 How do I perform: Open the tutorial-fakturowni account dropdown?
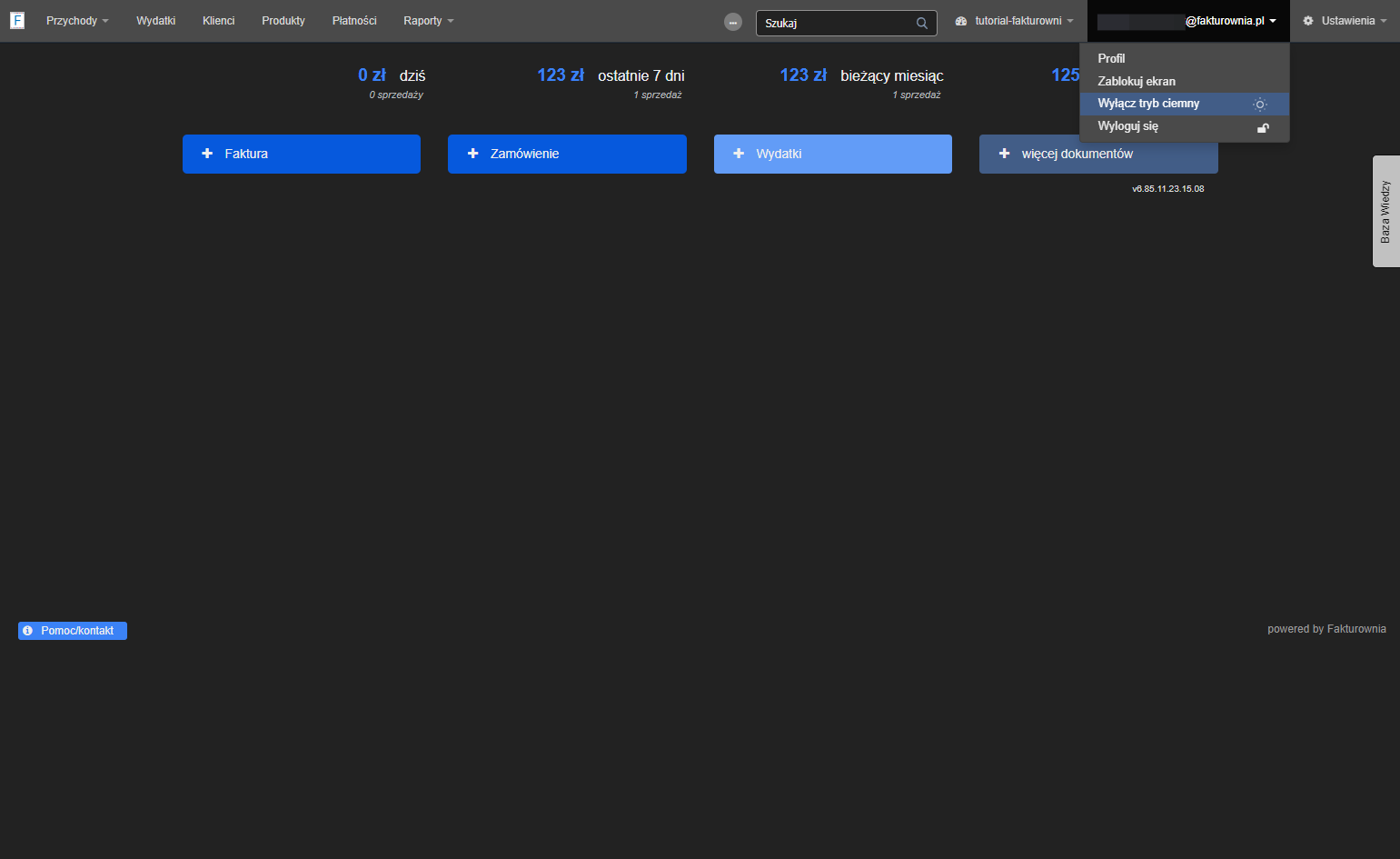click(1014, 21)
